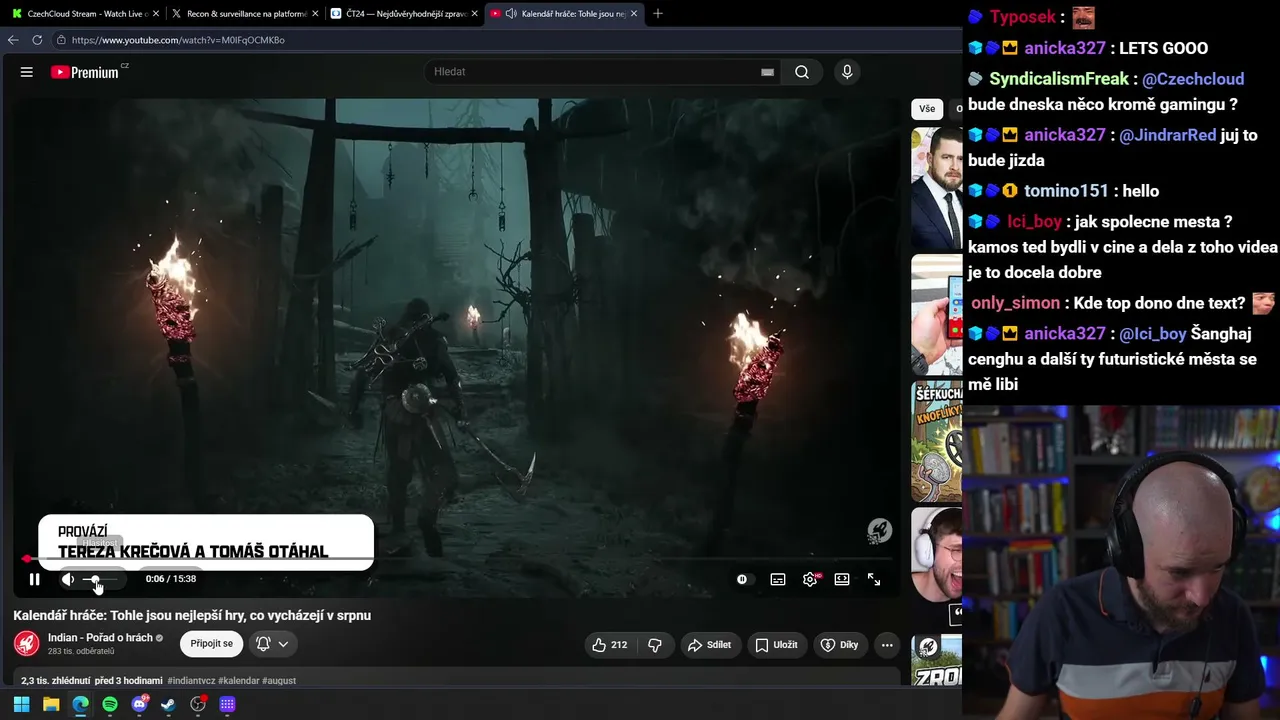1280x720 pixels.
Task: Pause the video
Action: pos(35,579)
